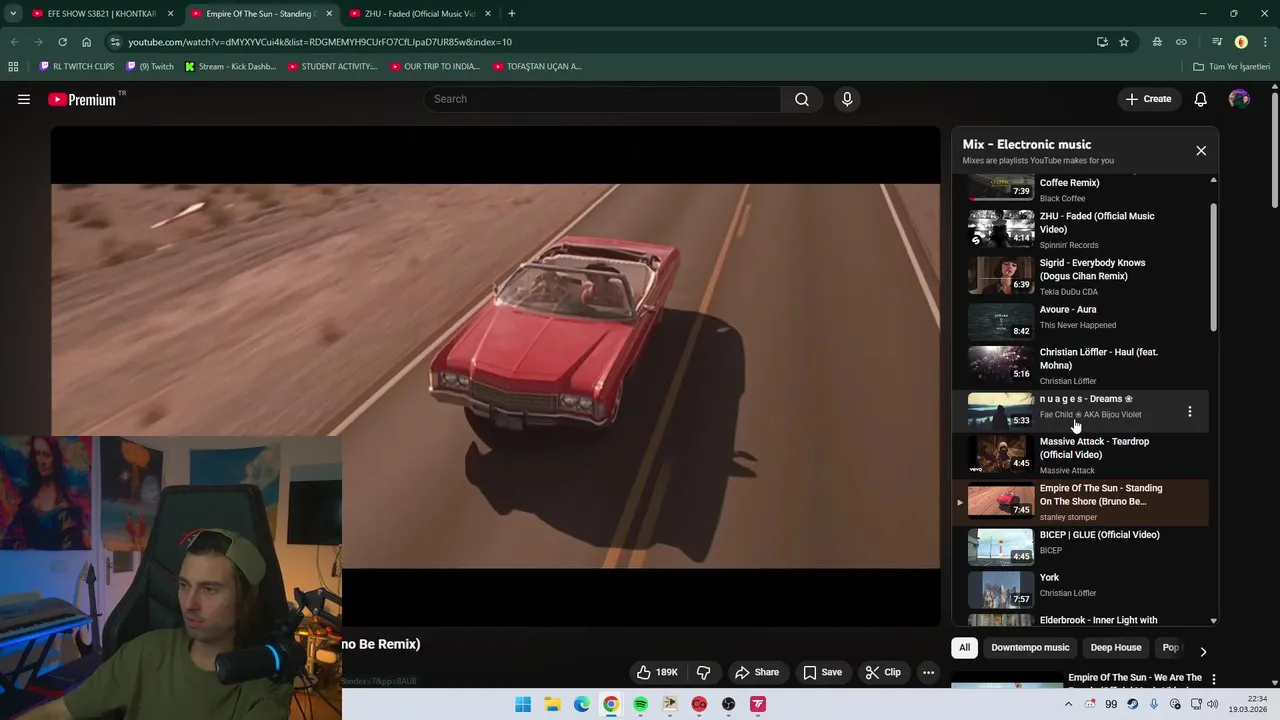Open RL TWITCH CLIPS bookmark
The image size is (1280, 720).
77,66
